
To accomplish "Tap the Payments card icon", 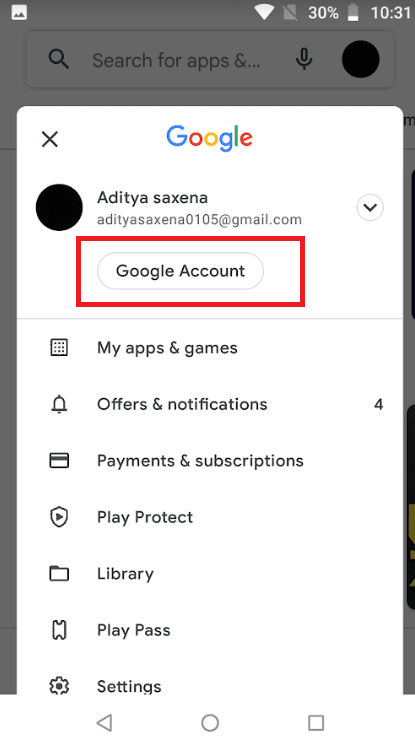I will click(x=59, y=460).
